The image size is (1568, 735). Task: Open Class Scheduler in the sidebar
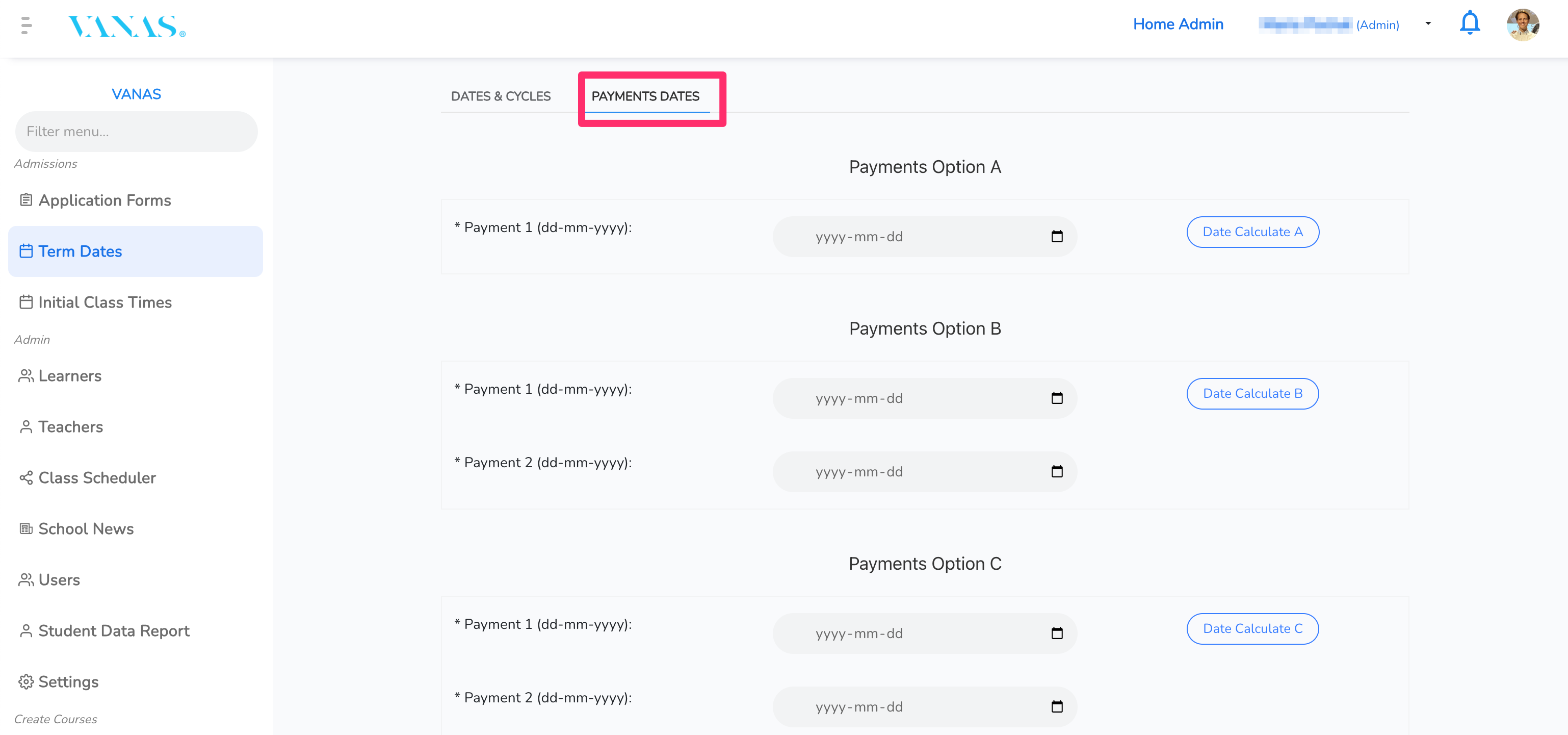pos(97,478)
